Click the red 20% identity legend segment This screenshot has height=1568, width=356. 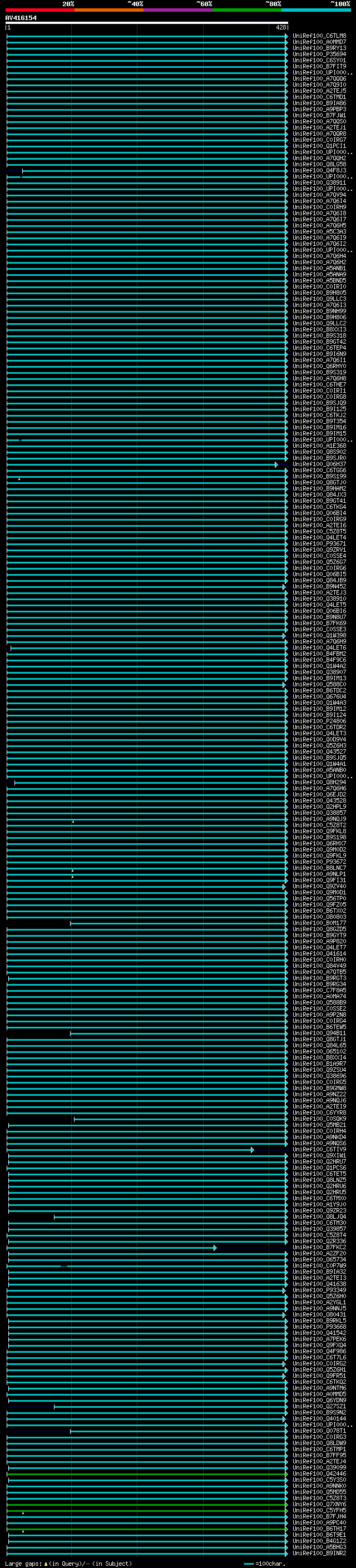[39, 10]
